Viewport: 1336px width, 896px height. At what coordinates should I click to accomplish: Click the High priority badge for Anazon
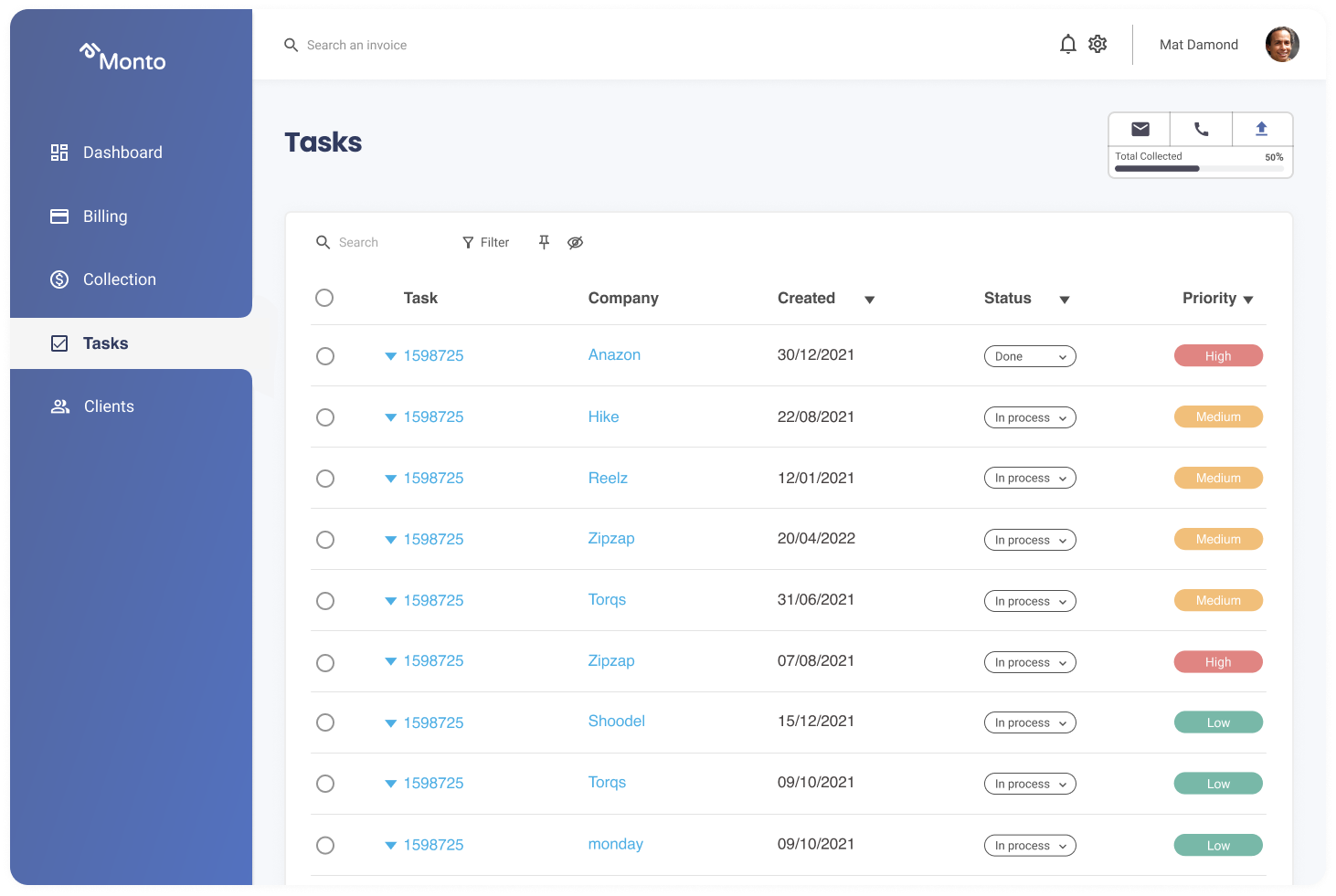(1218, 356)
